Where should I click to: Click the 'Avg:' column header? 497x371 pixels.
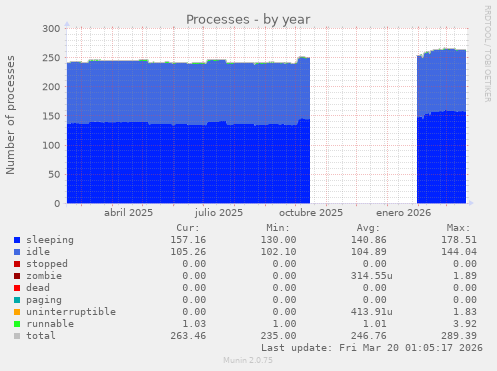(368, 228)
